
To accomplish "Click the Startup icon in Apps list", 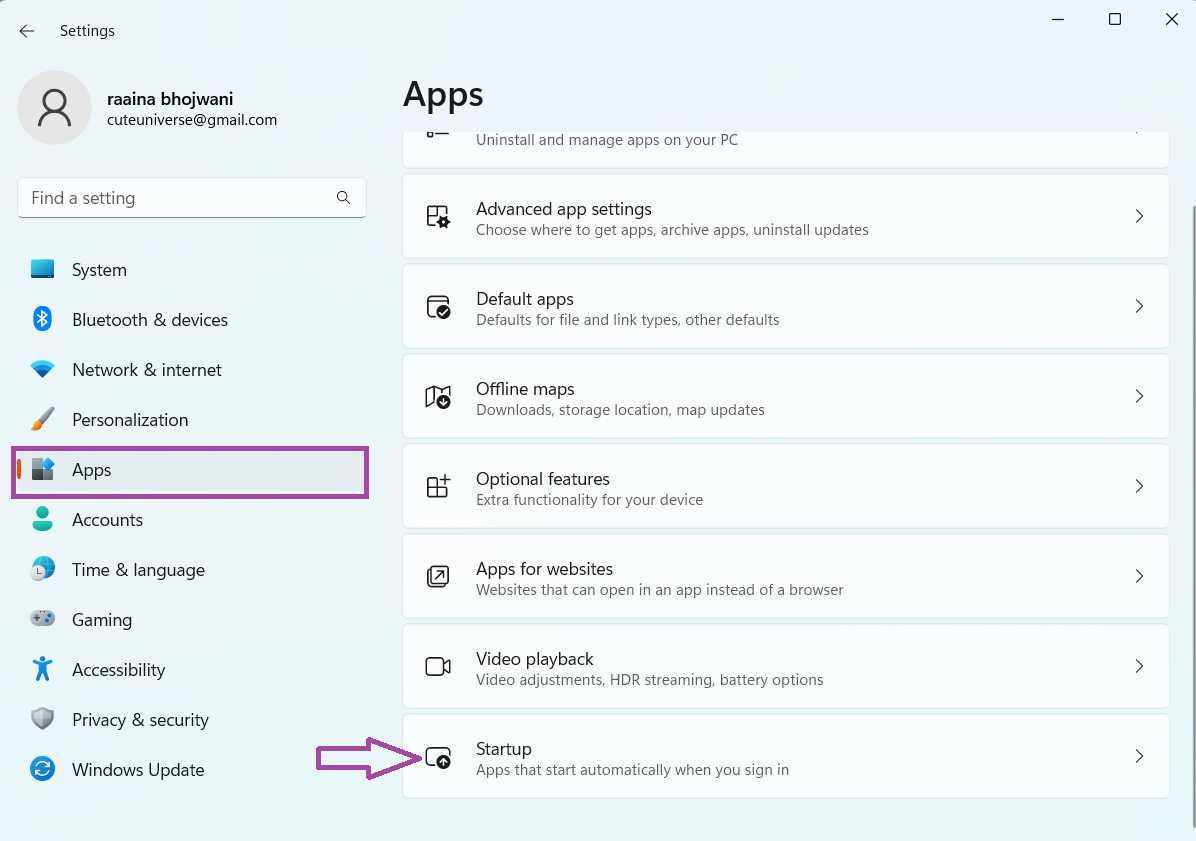I will coord(438,757).
